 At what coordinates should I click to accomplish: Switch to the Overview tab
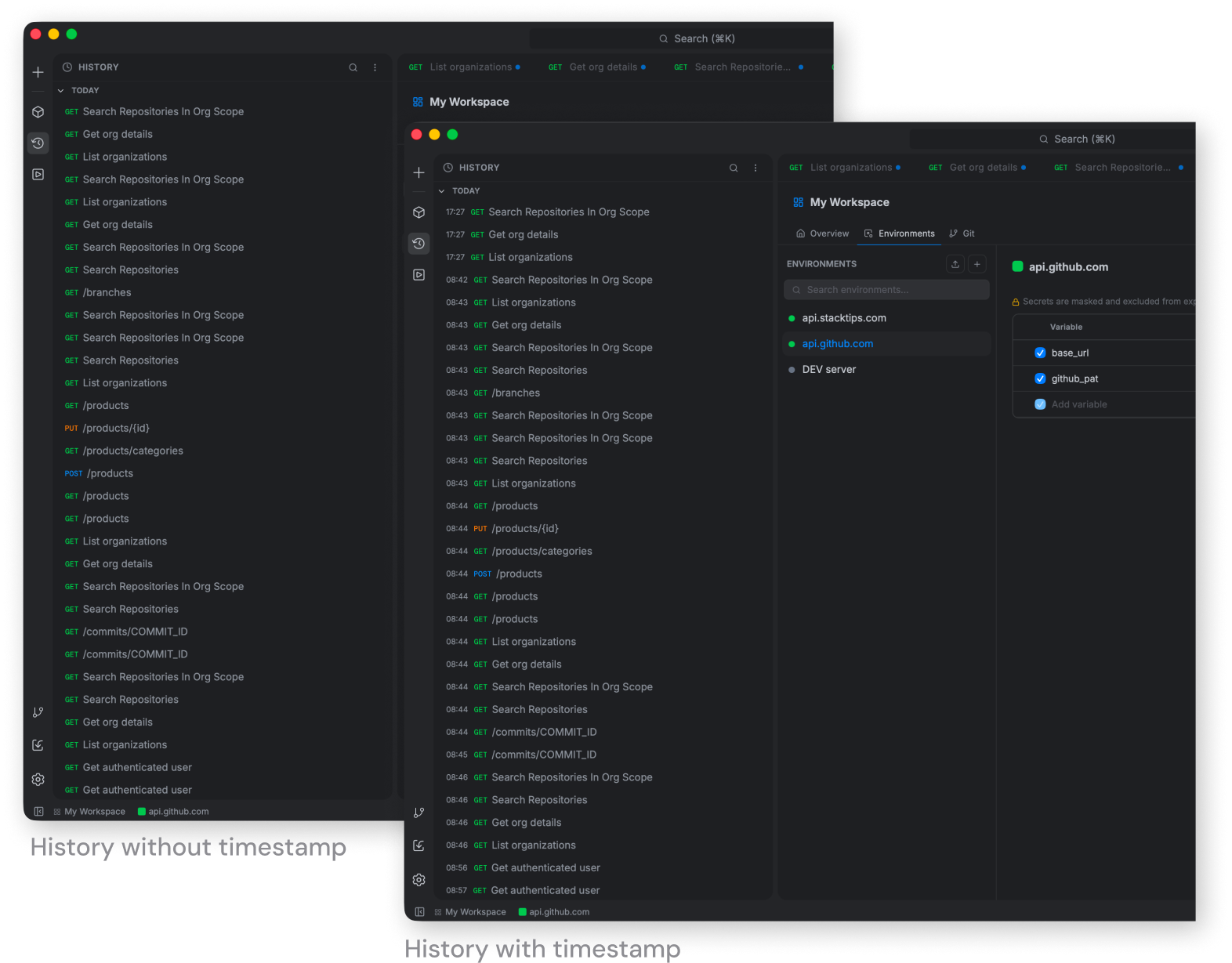(x=822, y=234)
